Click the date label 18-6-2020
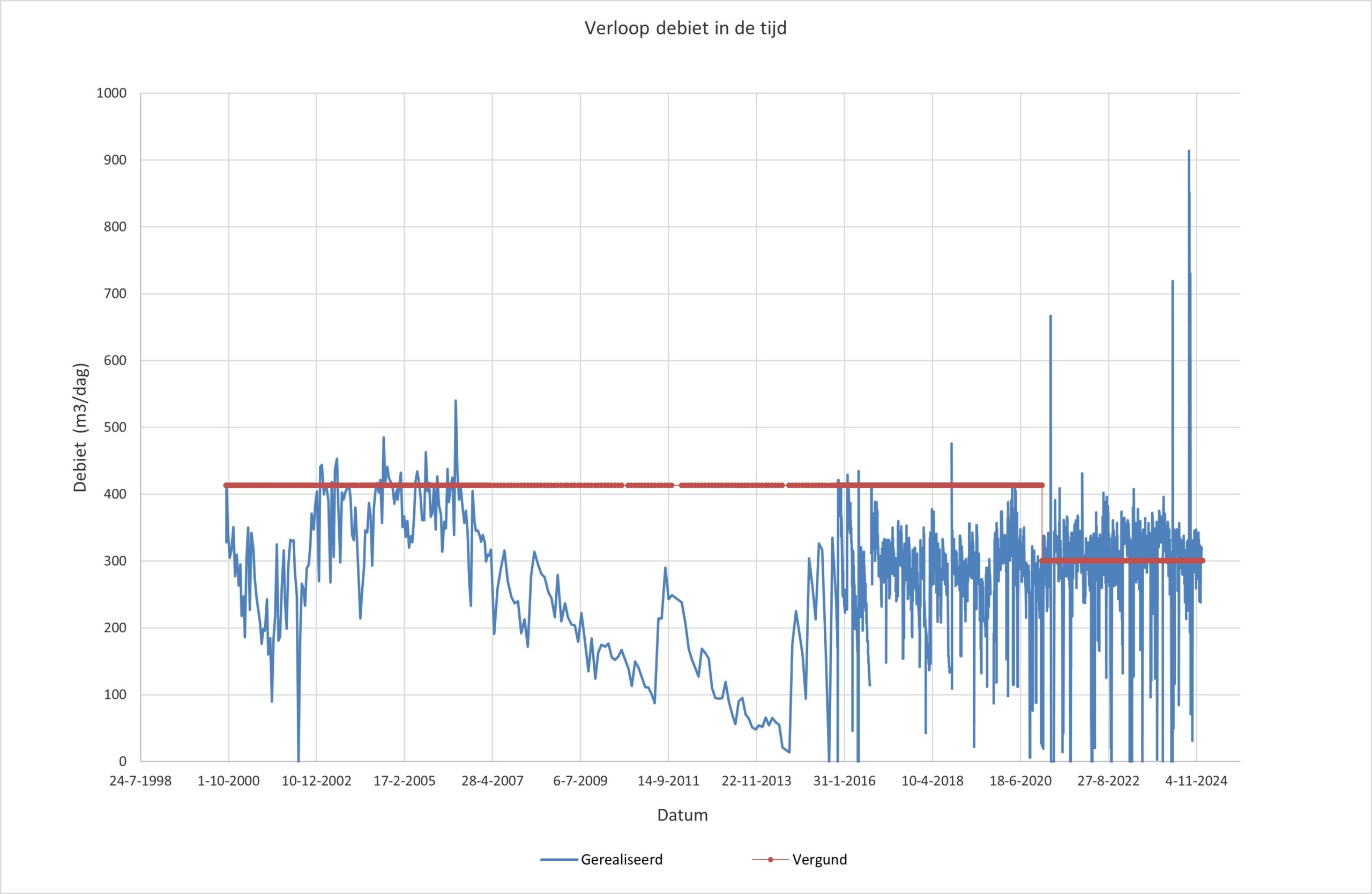 (x=1020, y=781)
